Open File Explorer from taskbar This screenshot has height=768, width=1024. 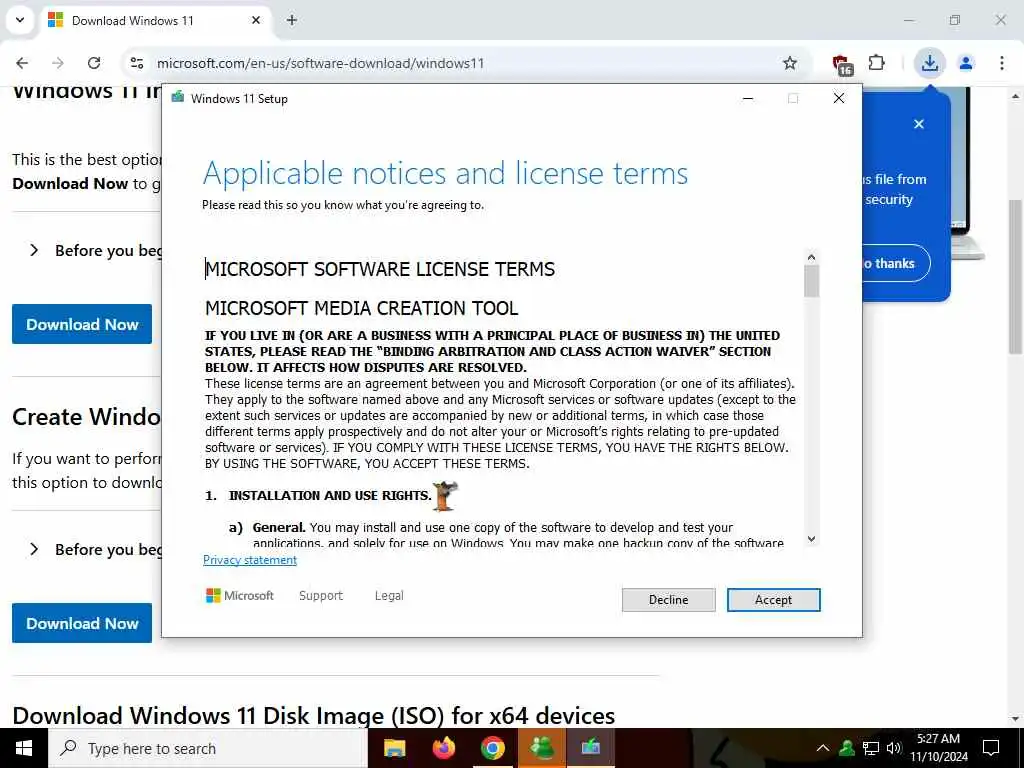[x=394, y=748]
